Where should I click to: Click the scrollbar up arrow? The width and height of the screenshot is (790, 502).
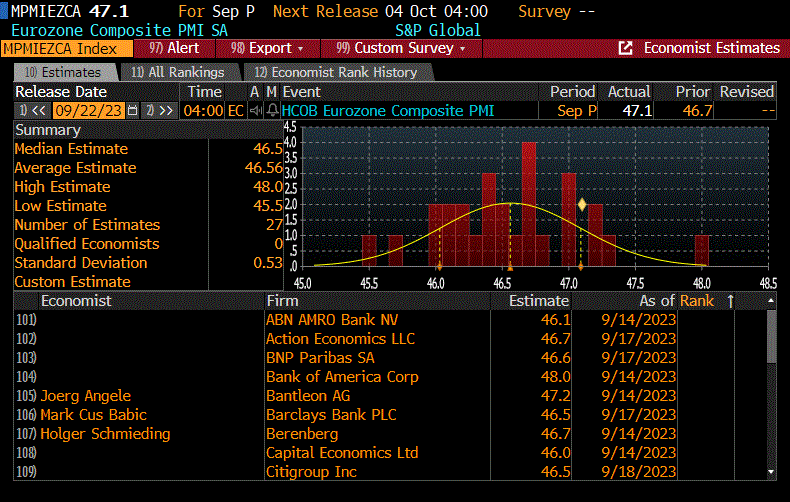pyautogui.click(x=771, y=301)
